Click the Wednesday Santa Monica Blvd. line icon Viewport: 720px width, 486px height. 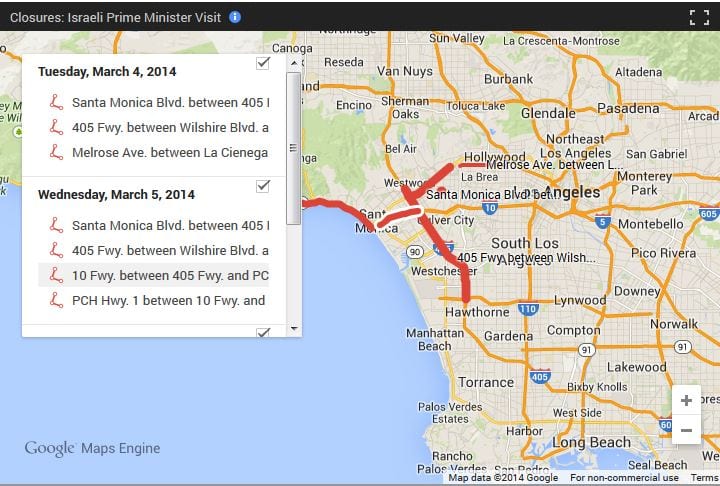56,225
